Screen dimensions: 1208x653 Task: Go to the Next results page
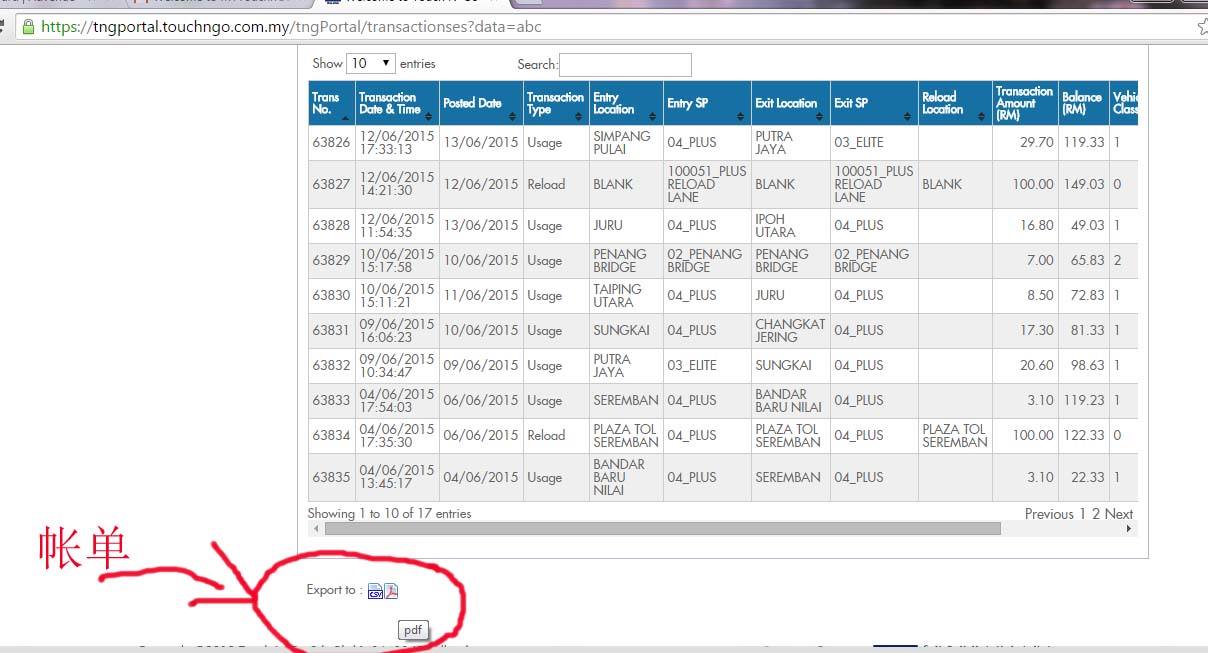click(1119, 513)
